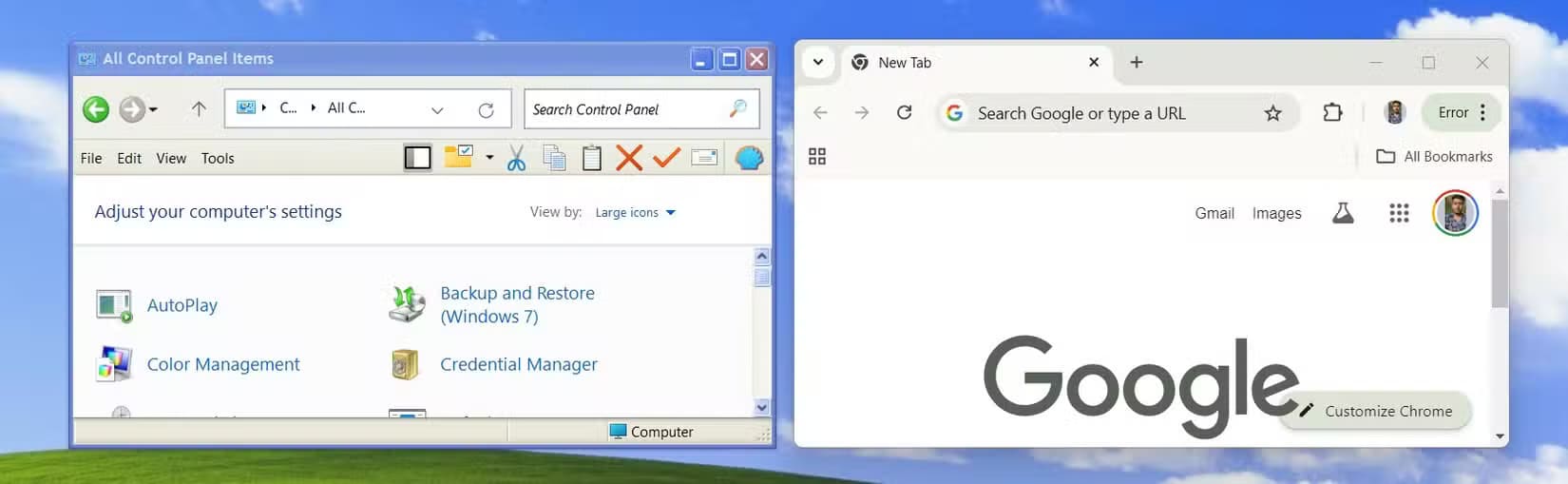The height and width of the screenshot is (484, 1568).
Task: Click the search magnifier in Control Panel
Action: (x=738, y=108)
